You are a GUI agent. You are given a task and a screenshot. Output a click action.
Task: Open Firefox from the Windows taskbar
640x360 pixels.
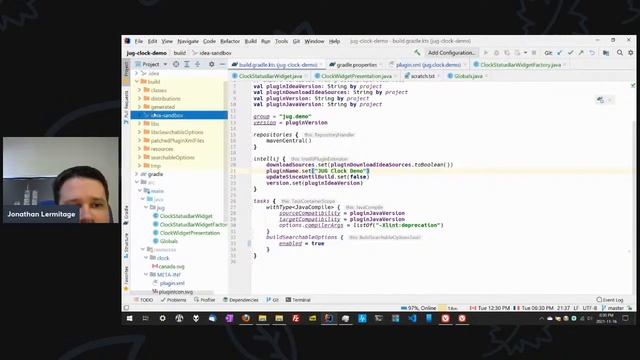246,318
